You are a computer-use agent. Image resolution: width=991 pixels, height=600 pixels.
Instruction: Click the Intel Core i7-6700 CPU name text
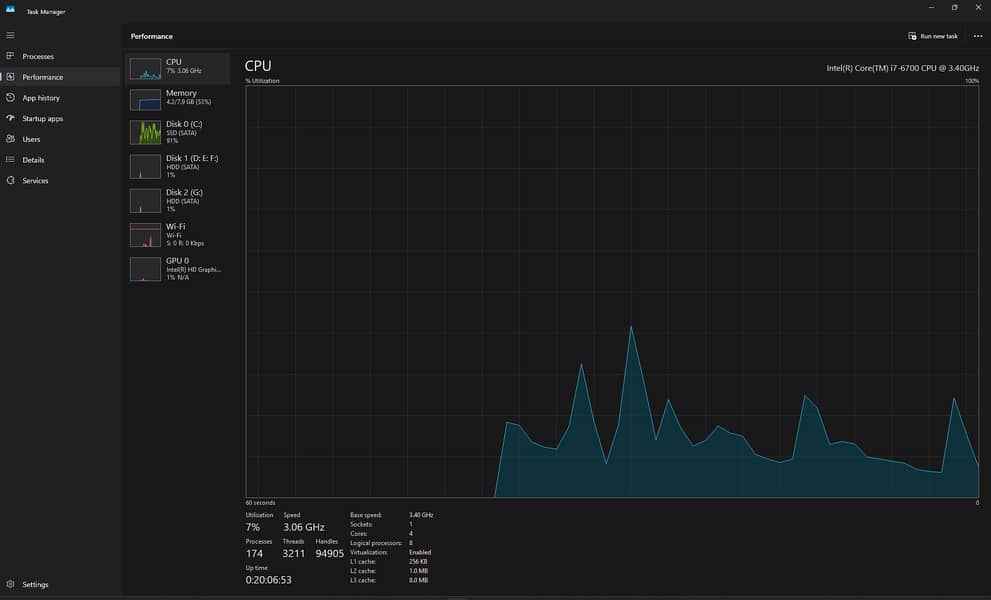903,68
